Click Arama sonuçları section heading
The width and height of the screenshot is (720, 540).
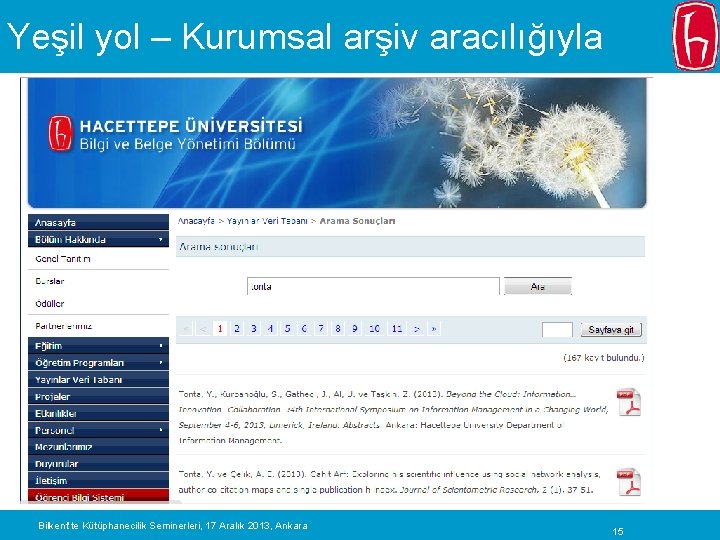pyautogui.click(x=219, y=247)
